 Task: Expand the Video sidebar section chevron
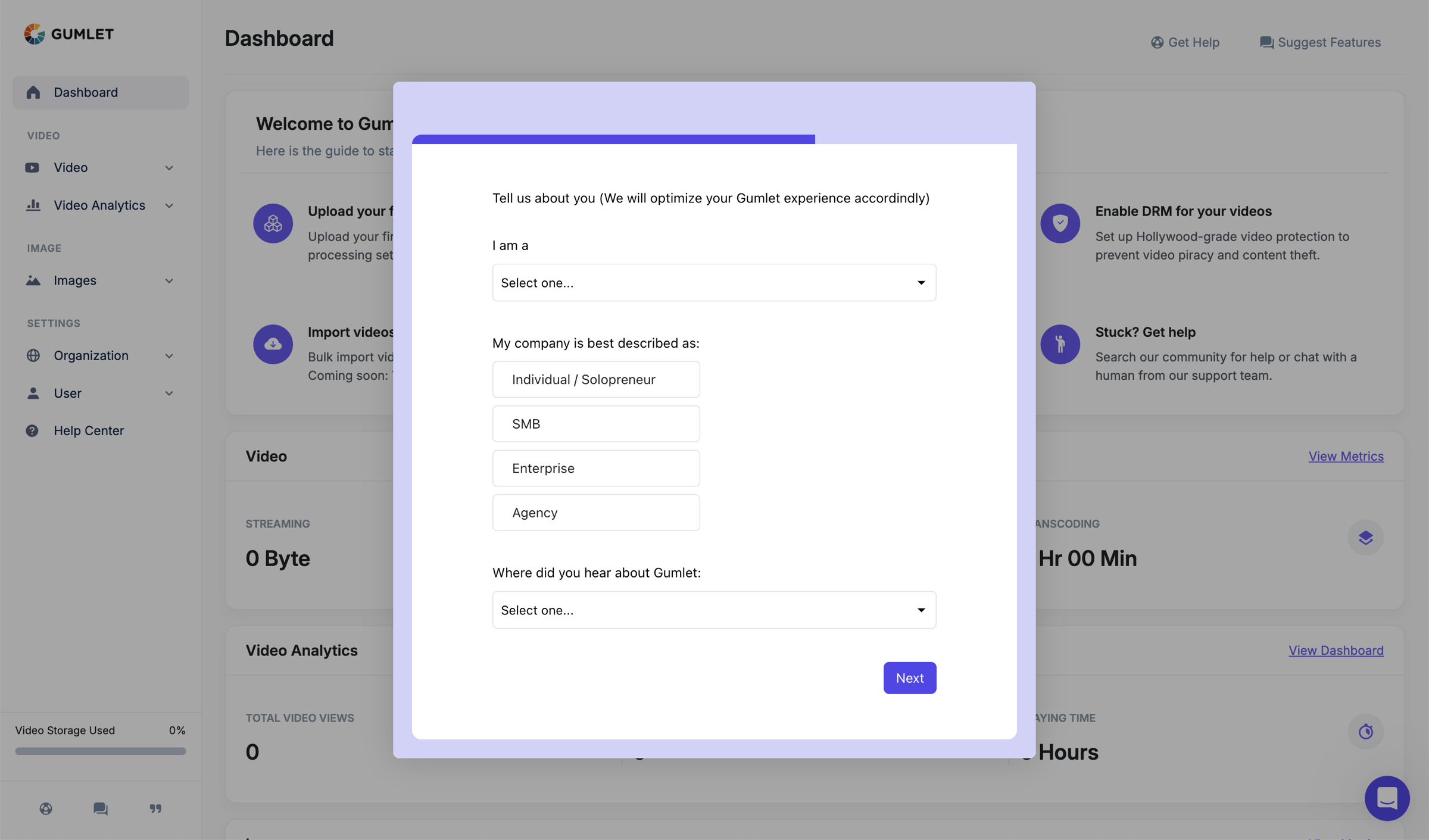[169, 168]
